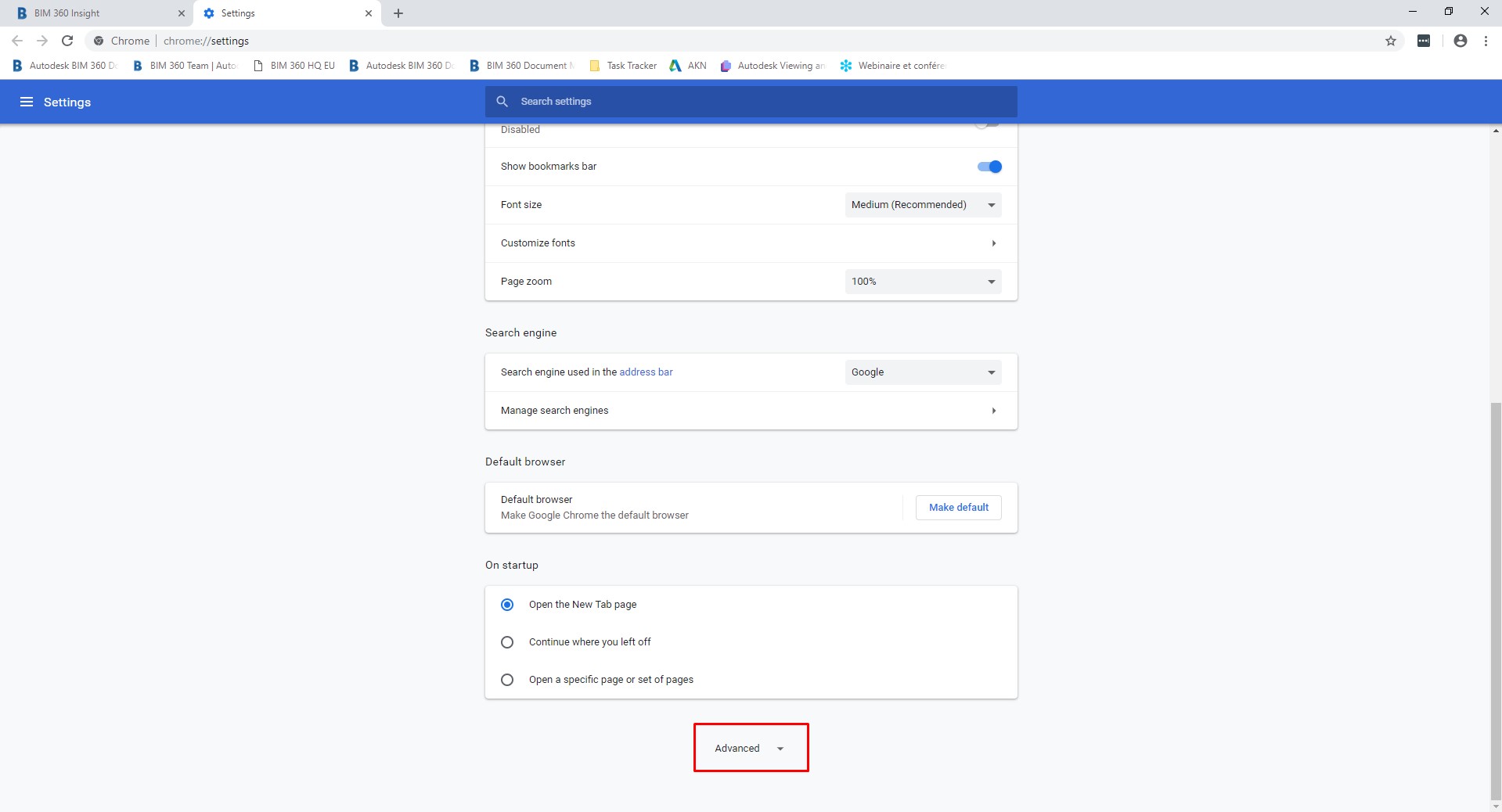Select Open a specific page or set of pages
The width and height of the screenshot is (1502, 812).
(507, 679)
